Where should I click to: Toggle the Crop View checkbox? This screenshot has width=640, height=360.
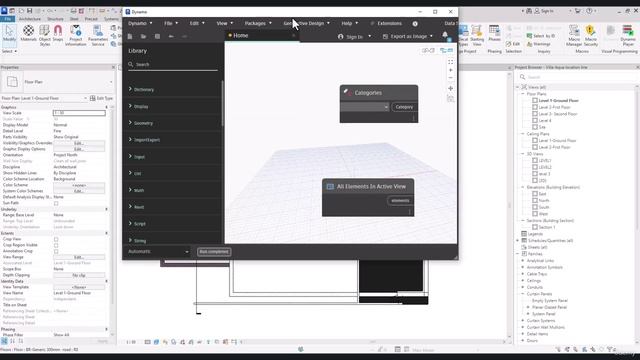pyautogui.click(x=56, y=239)
